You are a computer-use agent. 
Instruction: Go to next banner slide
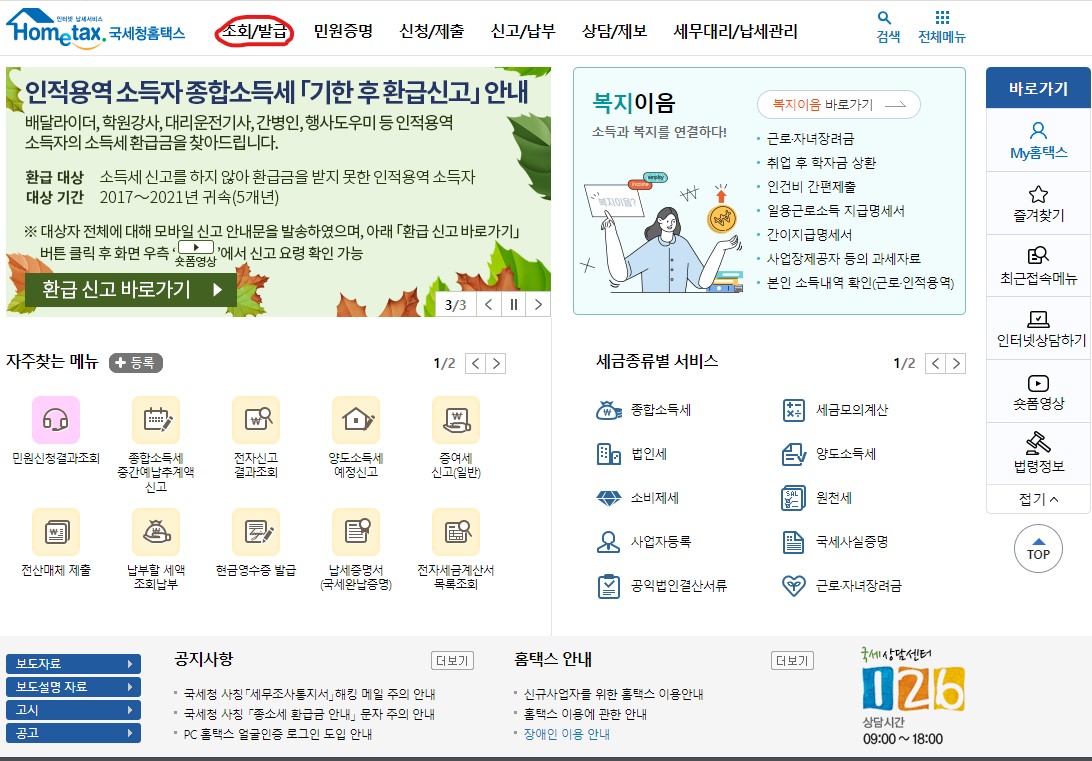[x=538, y=304]
